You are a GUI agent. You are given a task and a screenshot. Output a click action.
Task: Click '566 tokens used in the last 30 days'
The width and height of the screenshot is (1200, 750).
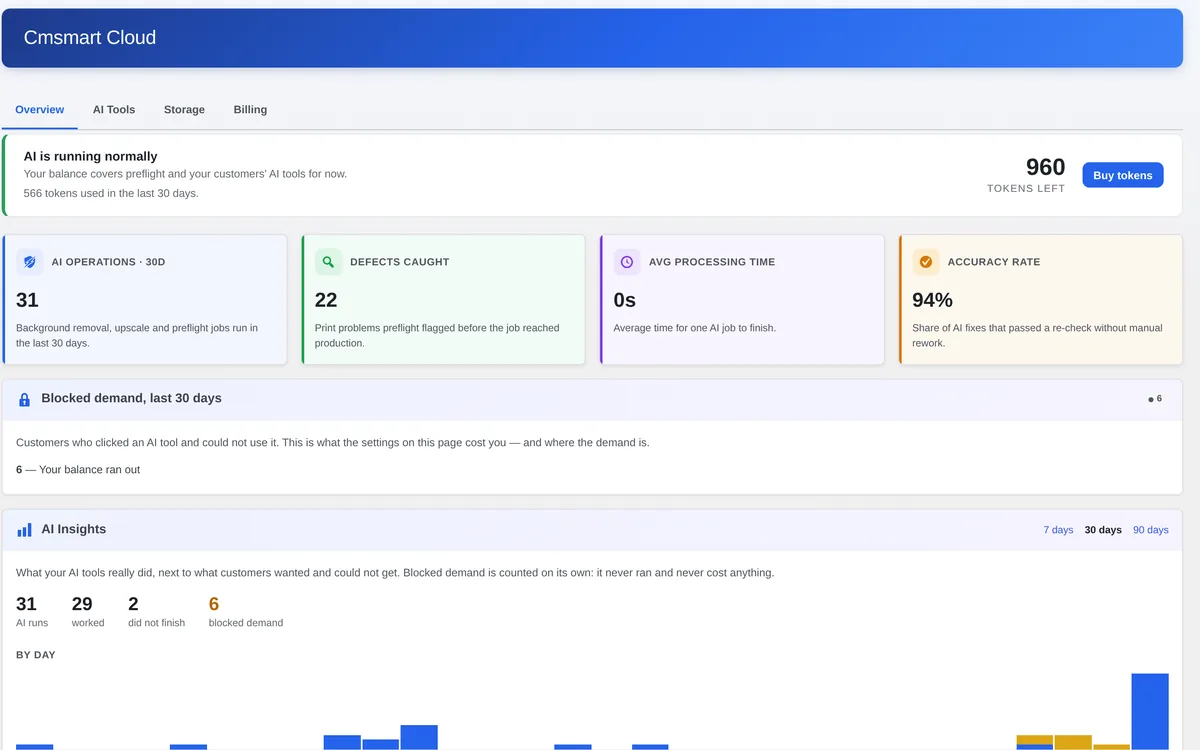tap(111, 193)
